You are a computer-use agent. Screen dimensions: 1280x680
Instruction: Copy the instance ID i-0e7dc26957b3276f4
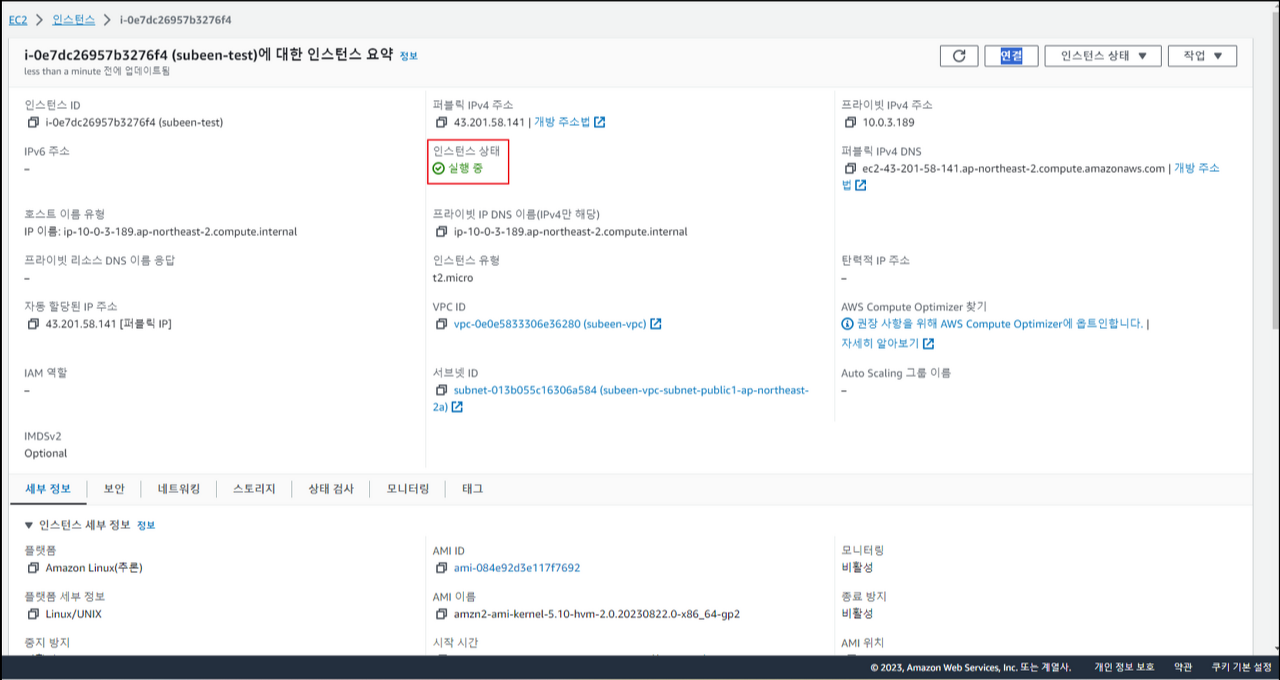pos(33,123)
